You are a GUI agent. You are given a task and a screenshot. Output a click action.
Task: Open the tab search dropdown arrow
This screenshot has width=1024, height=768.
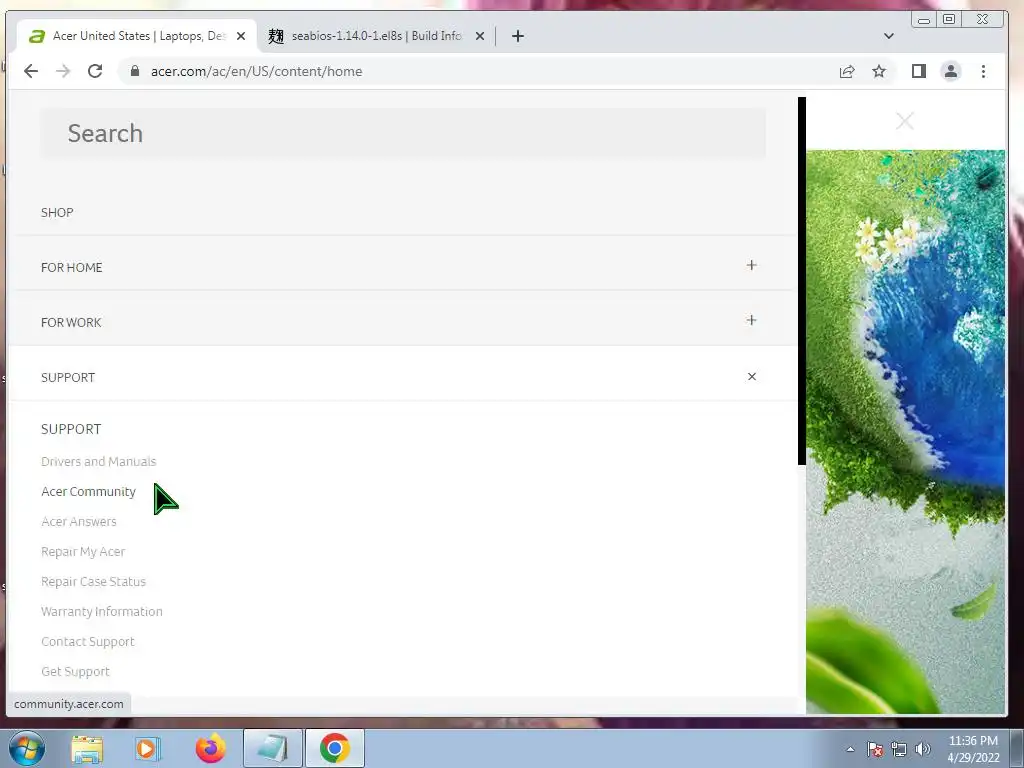tap(889, 36)
